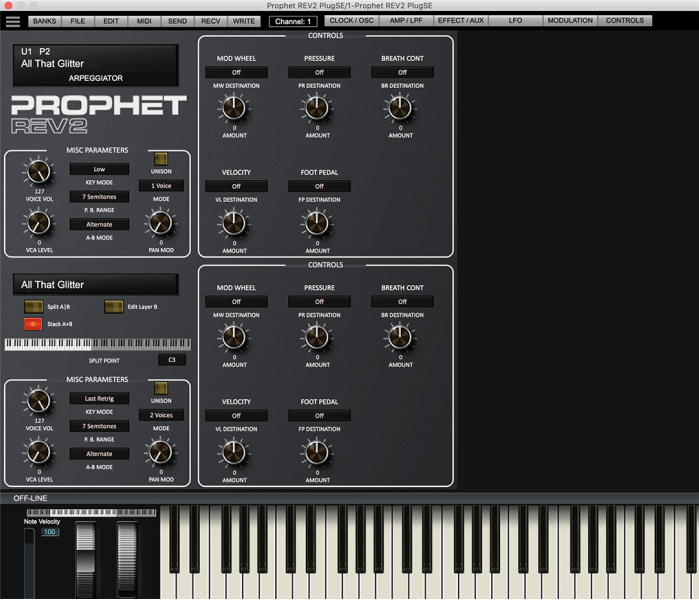
Task: Change lower Key Mode Last Retrig
Action: coord(99,399)
